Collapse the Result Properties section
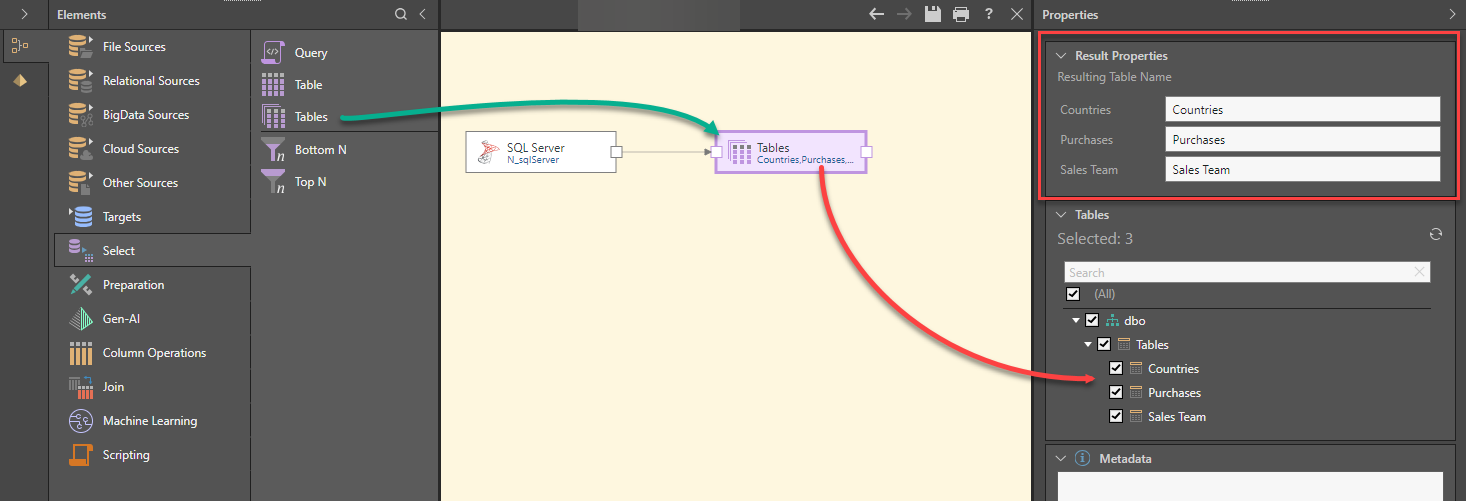The image size is (1466, 501). (x=1061, y=56)
